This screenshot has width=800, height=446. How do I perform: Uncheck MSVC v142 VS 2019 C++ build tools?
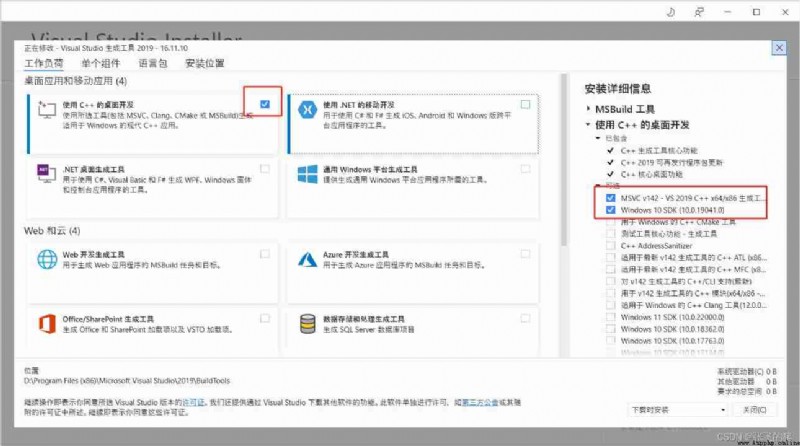[x=610, y=198]
